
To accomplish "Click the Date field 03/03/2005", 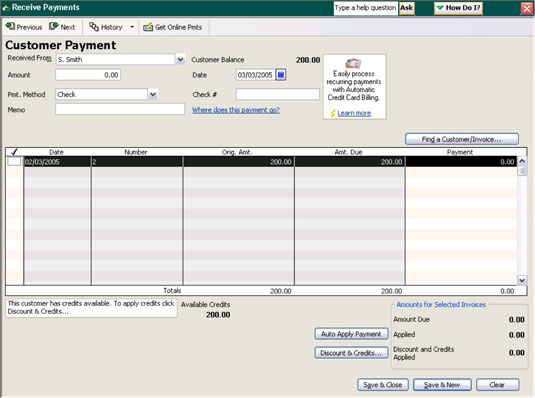I will point(255,75).
